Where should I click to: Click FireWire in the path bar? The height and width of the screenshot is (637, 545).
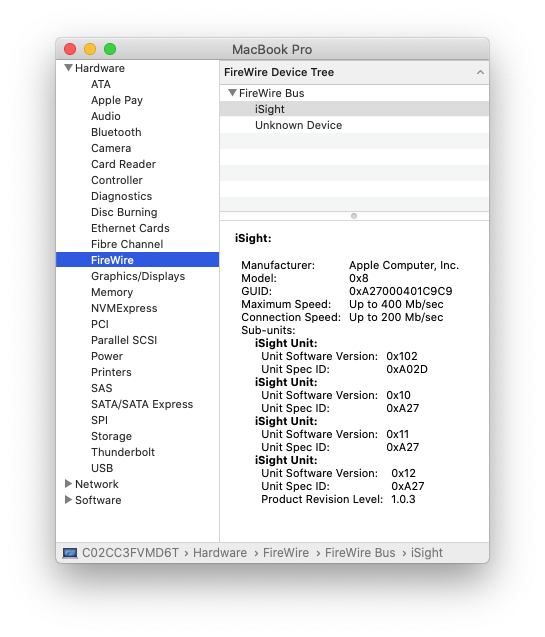pos(286,553)
